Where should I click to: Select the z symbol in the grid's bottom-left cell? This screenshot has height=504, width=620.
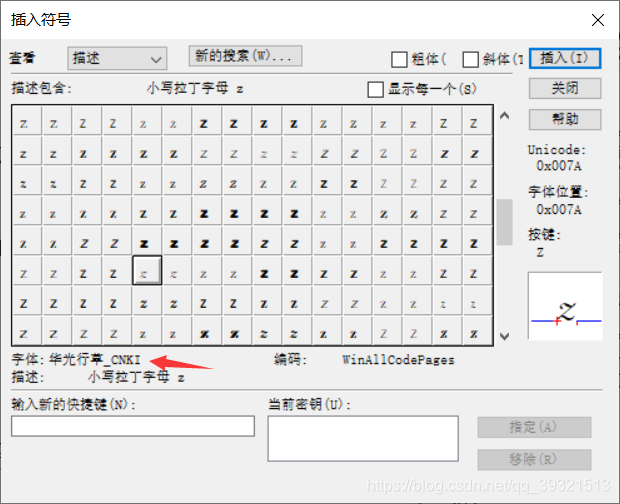click(27, 330)
